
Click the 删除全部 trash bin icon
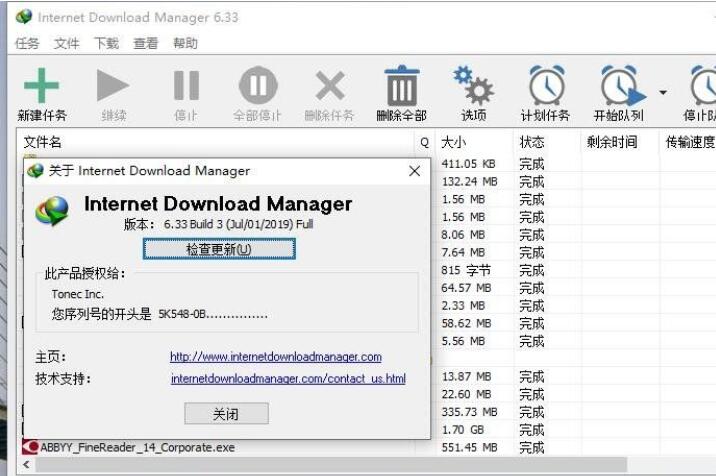click(x=402, y=85)
